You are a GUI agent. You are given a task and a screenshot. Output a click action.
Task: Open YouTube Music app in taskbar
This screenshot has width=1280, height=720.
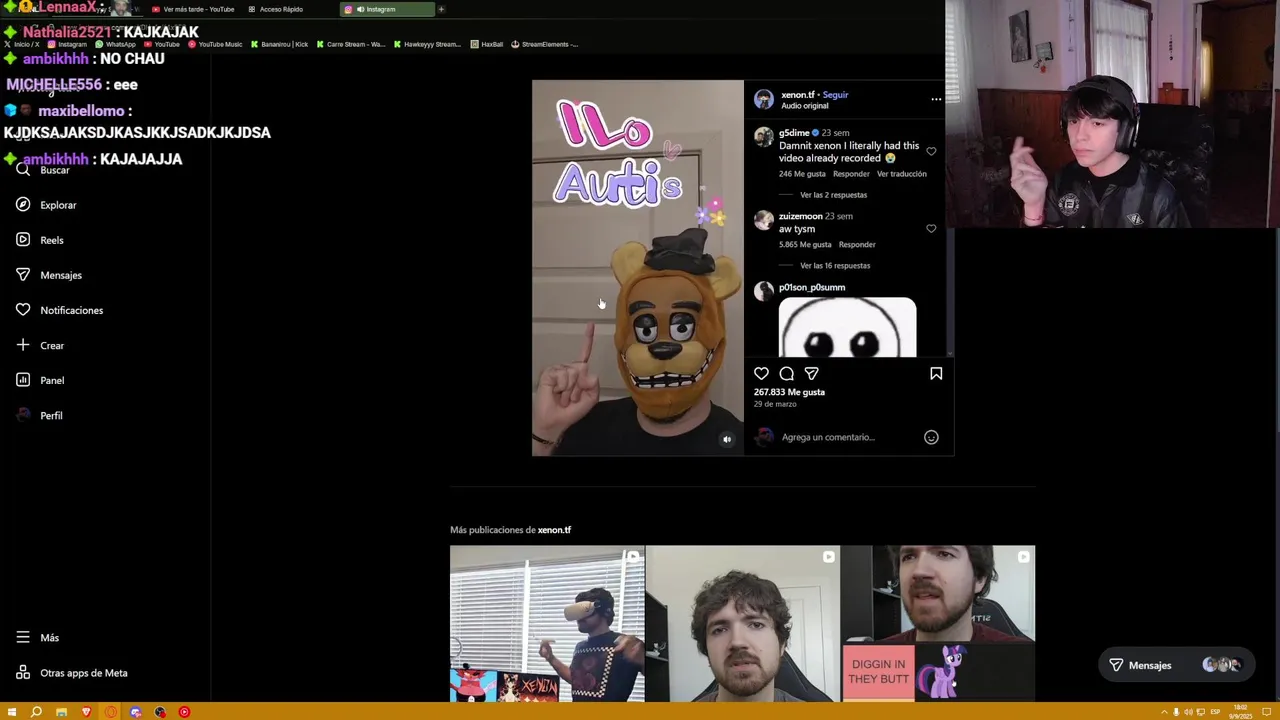184,712
